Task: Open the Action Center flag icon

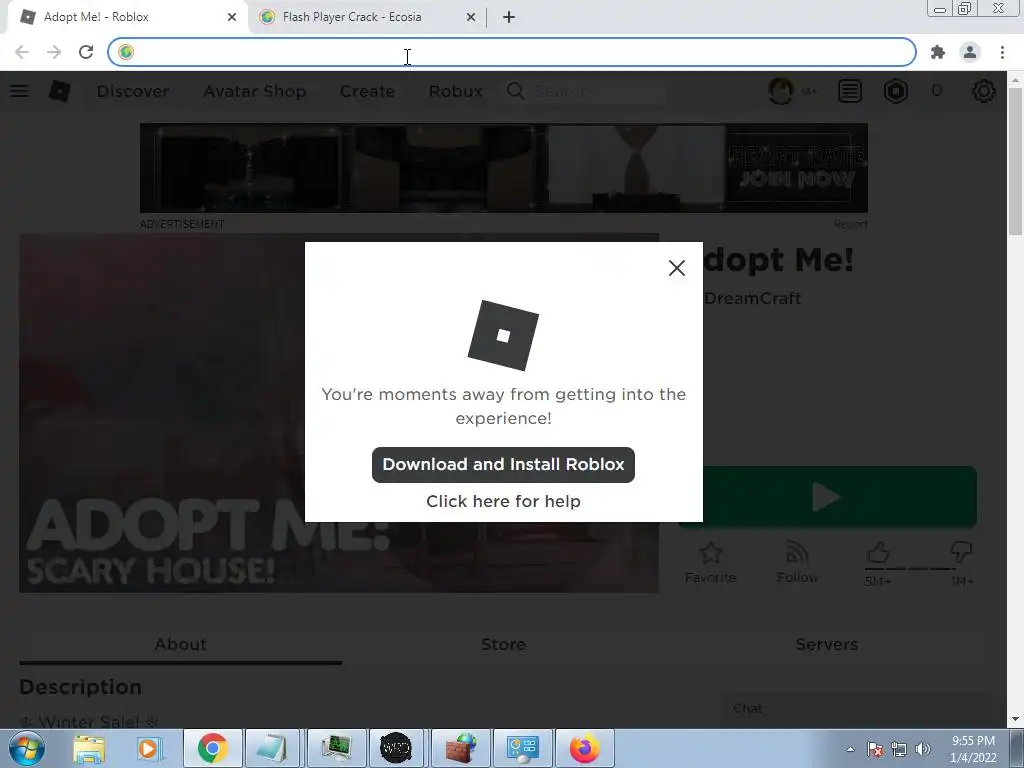Action: (875, 749)
